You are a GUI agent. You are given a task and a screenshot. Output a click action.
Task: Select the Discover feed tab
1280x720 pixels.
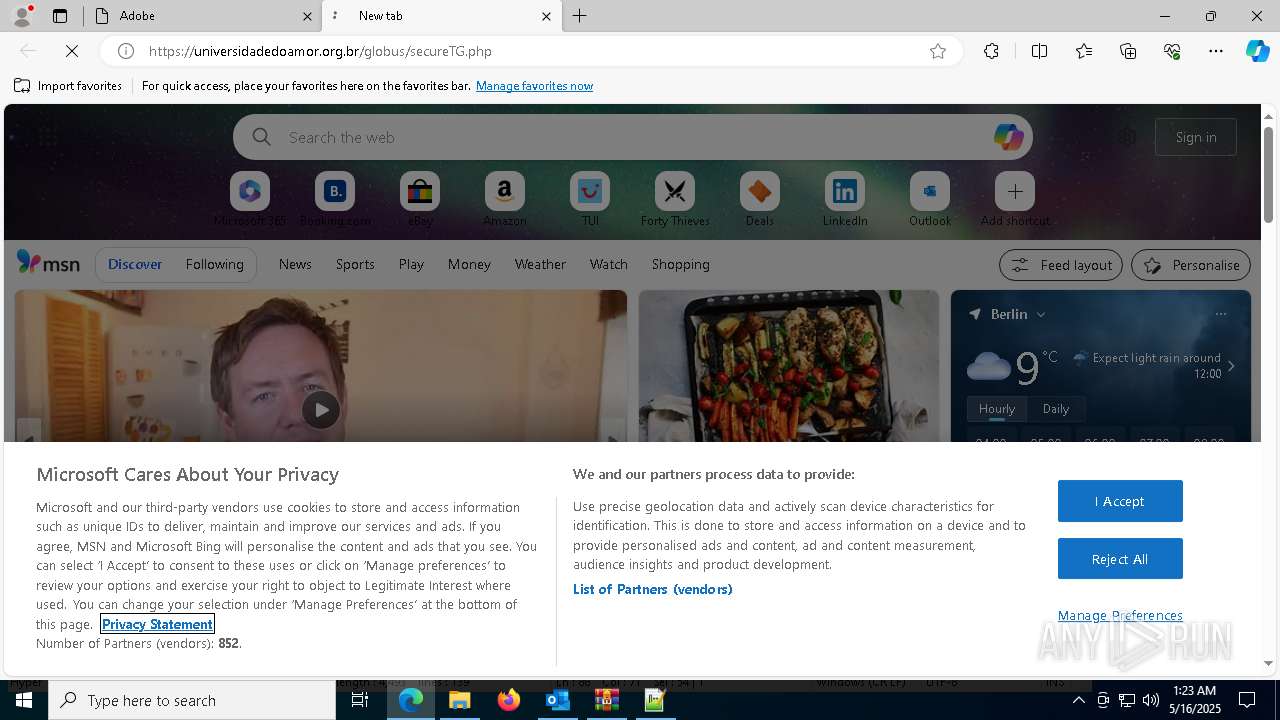(135, 264)
